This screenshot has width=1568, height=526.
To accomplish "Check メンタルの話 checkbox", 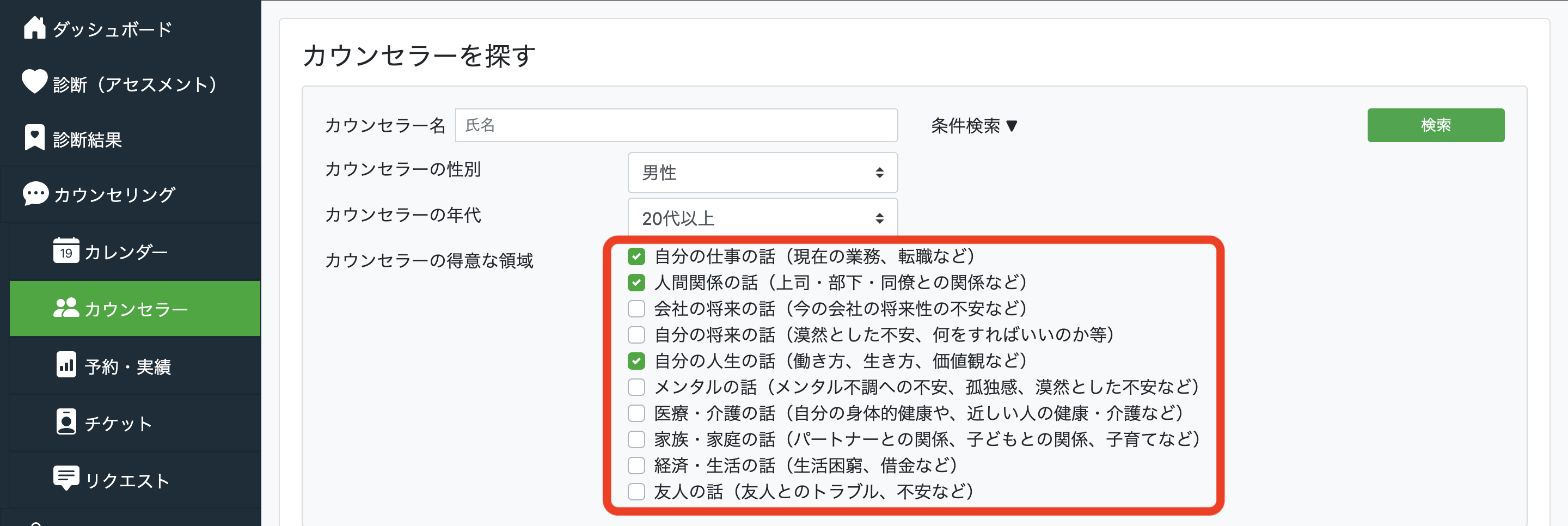I will (x=636, y=387).
